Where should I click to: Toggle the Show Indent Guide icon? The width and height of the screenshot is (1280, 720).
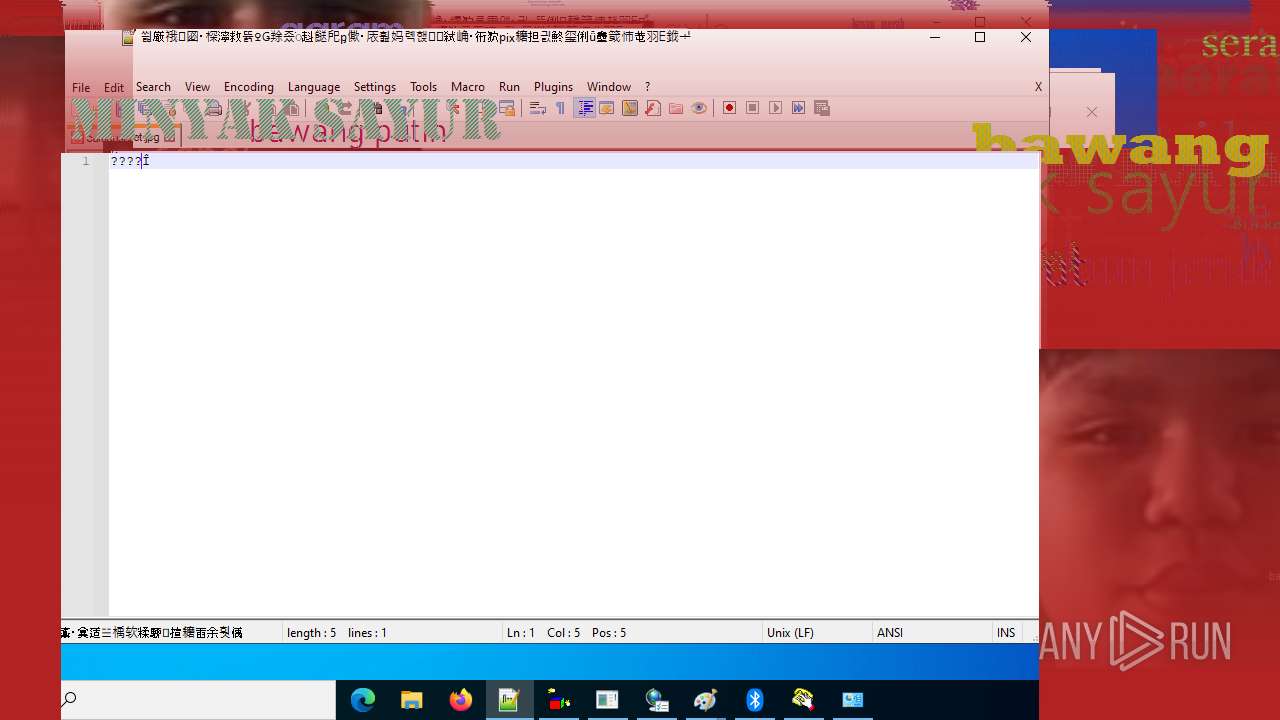(x=585, y=108)
